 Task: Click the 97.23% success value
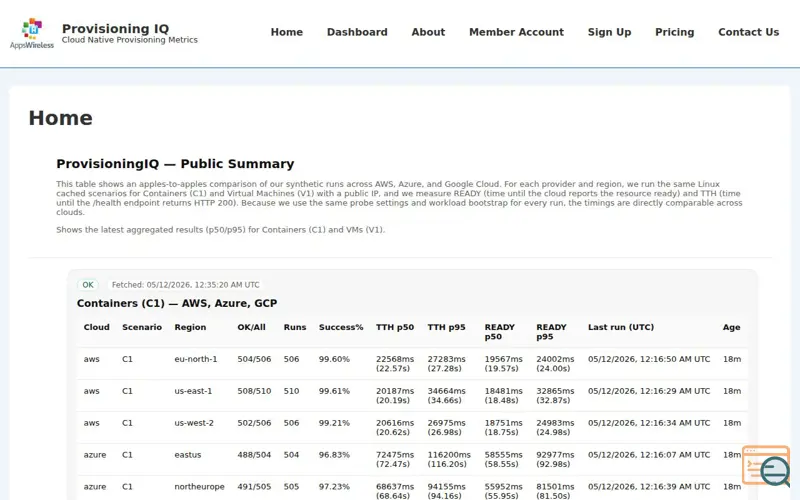334,487
